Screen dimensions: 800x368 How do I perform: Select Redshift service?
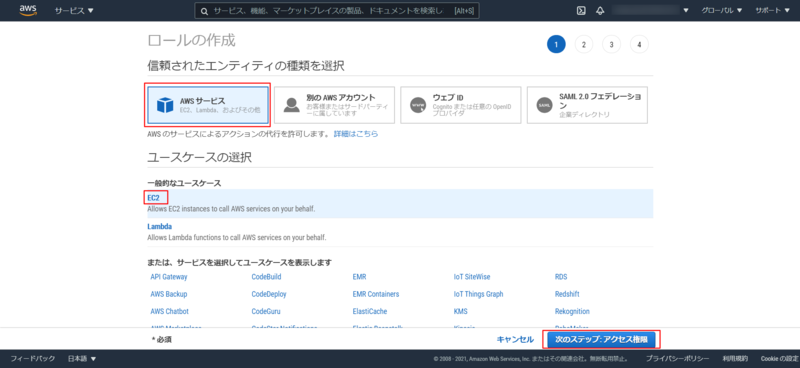coord(567,294)
